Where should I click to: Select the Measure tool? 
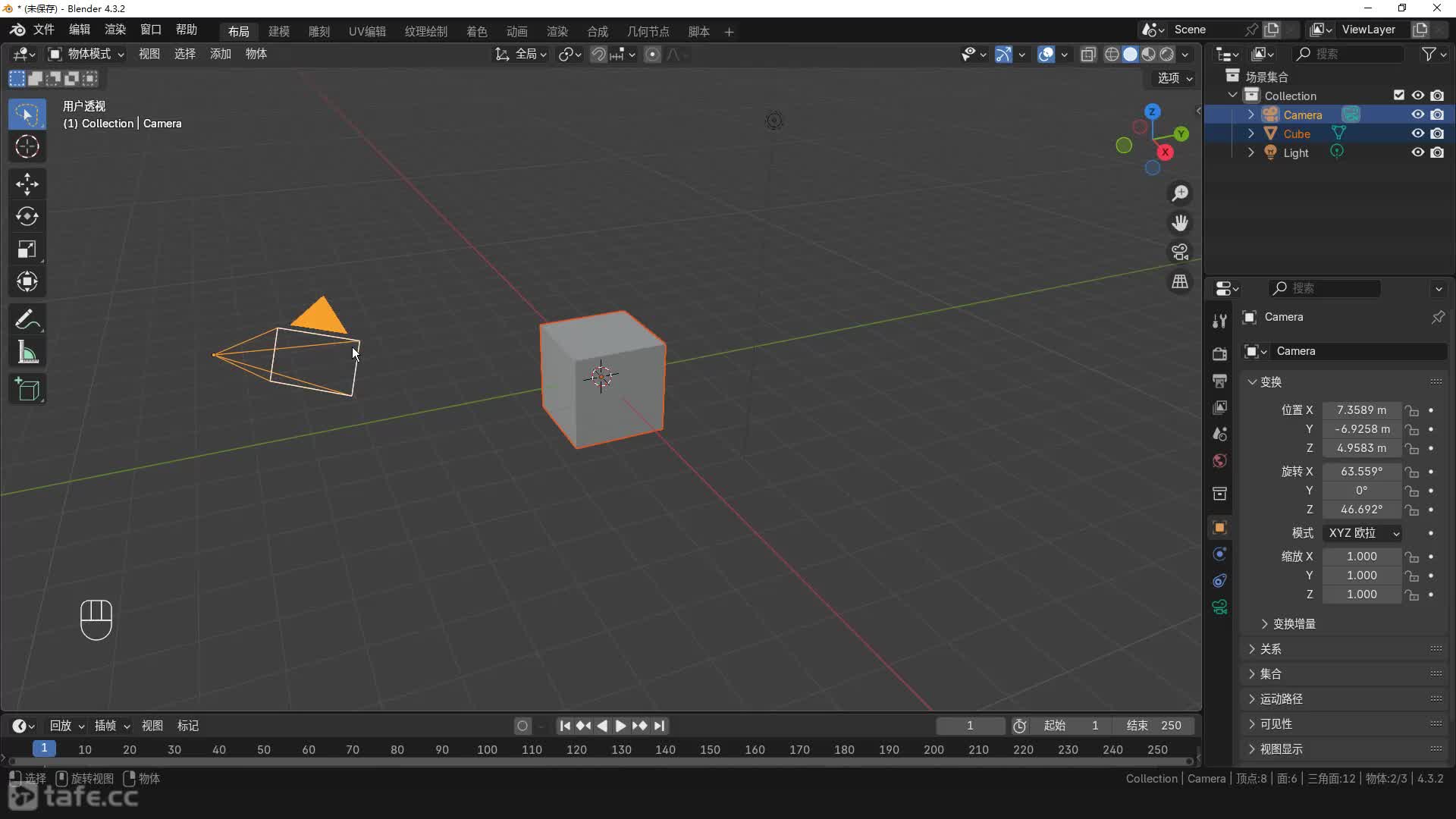(27, 353)
